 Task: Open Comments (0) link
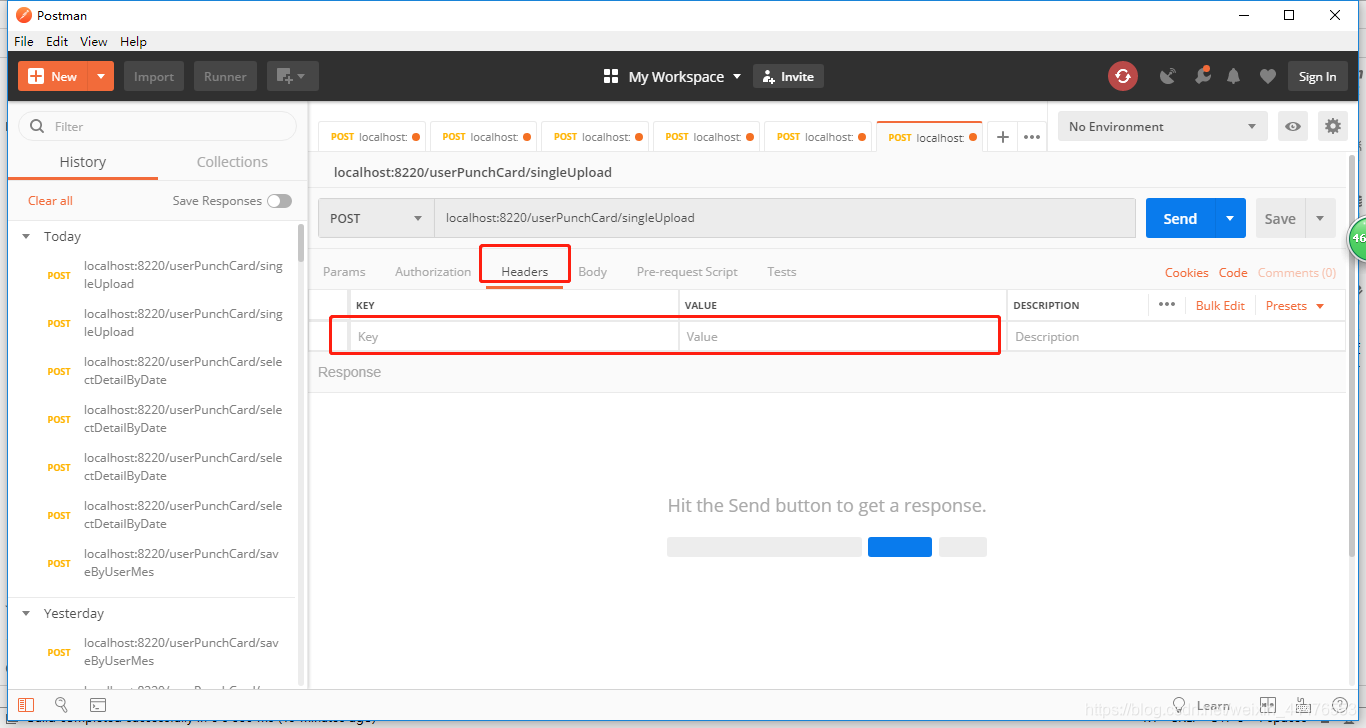click(x=1297, y=272)
